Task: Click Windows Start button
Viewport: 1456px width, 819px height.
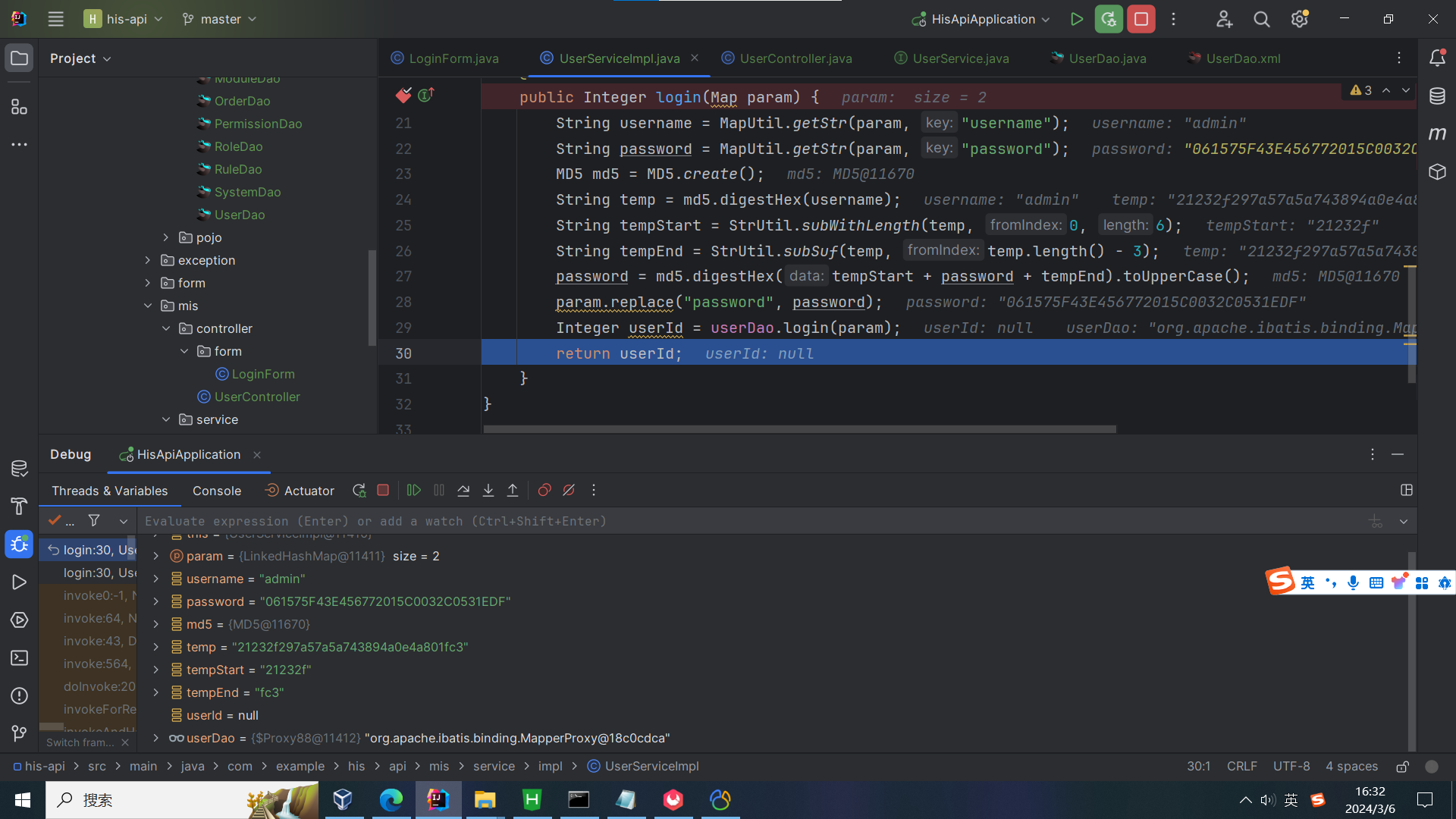Action: pos(22,800)
